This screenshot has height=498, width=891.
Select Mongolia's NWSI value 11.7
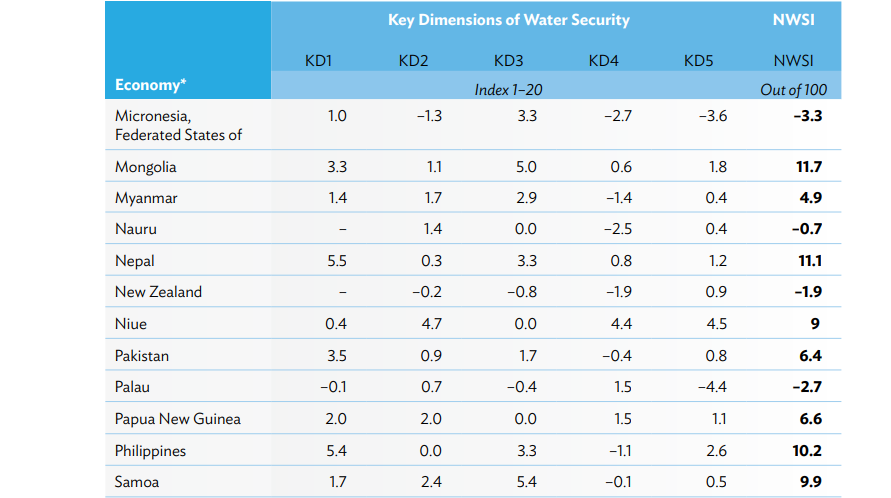coord(808,167)
